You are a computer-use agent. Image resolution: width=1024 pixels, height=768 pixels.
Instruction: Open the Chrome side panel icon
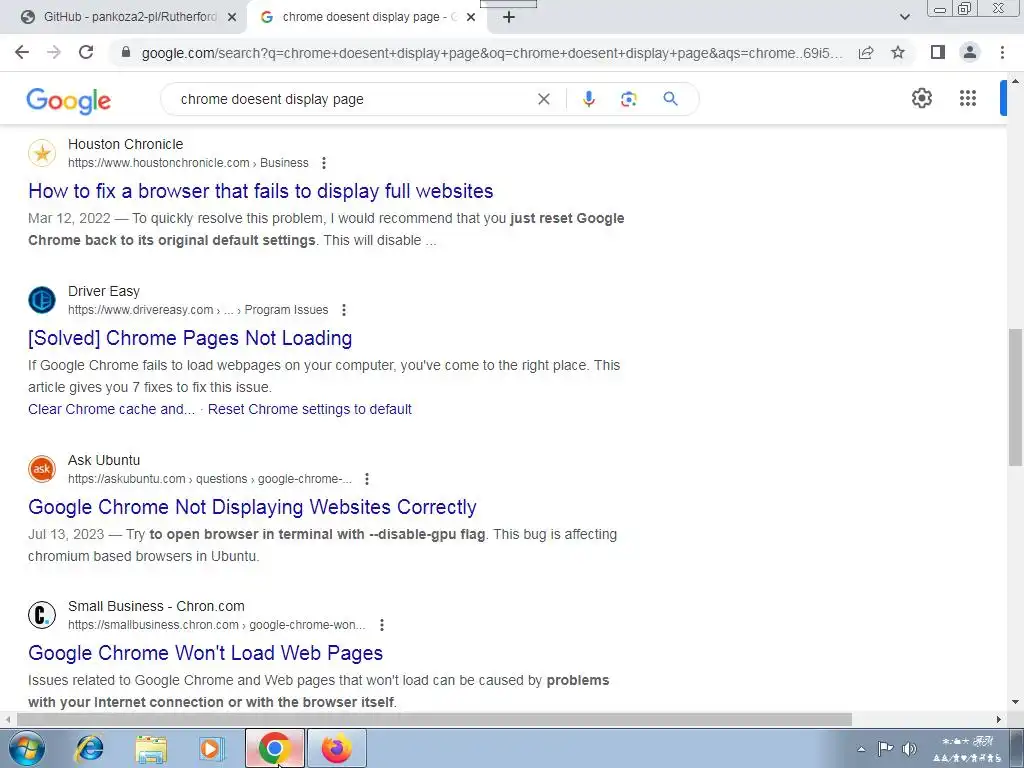point(938,52)
